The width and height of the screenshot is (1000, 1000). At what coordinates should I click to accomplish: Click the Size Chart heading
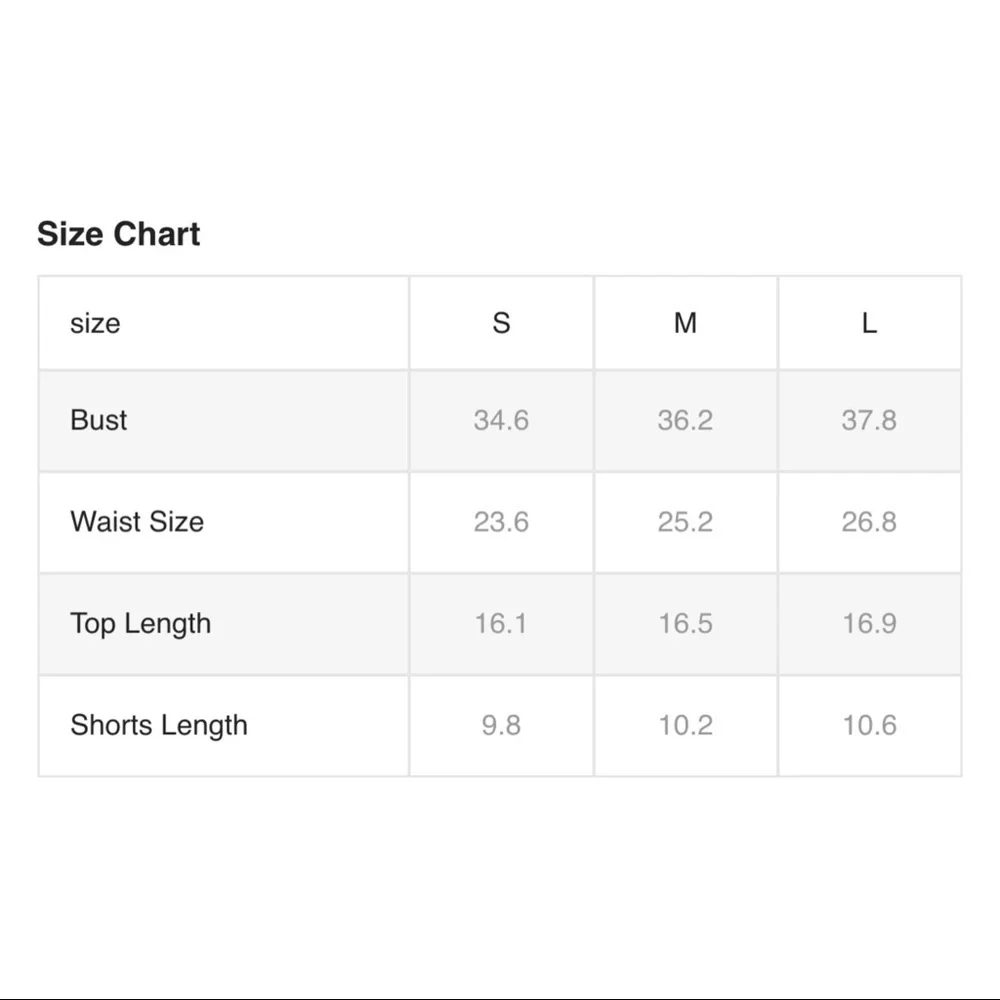[119, 234]
